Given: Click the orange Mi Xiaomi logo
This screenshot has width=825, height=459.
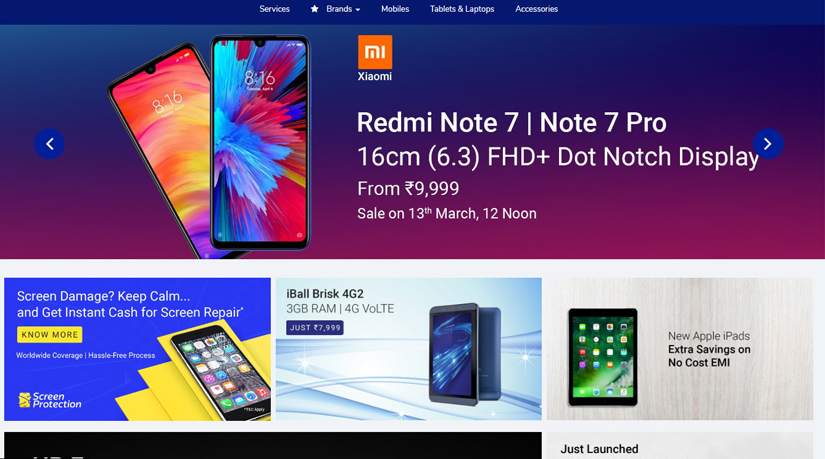Looking at the screenshot, I should tap(375, 52).
